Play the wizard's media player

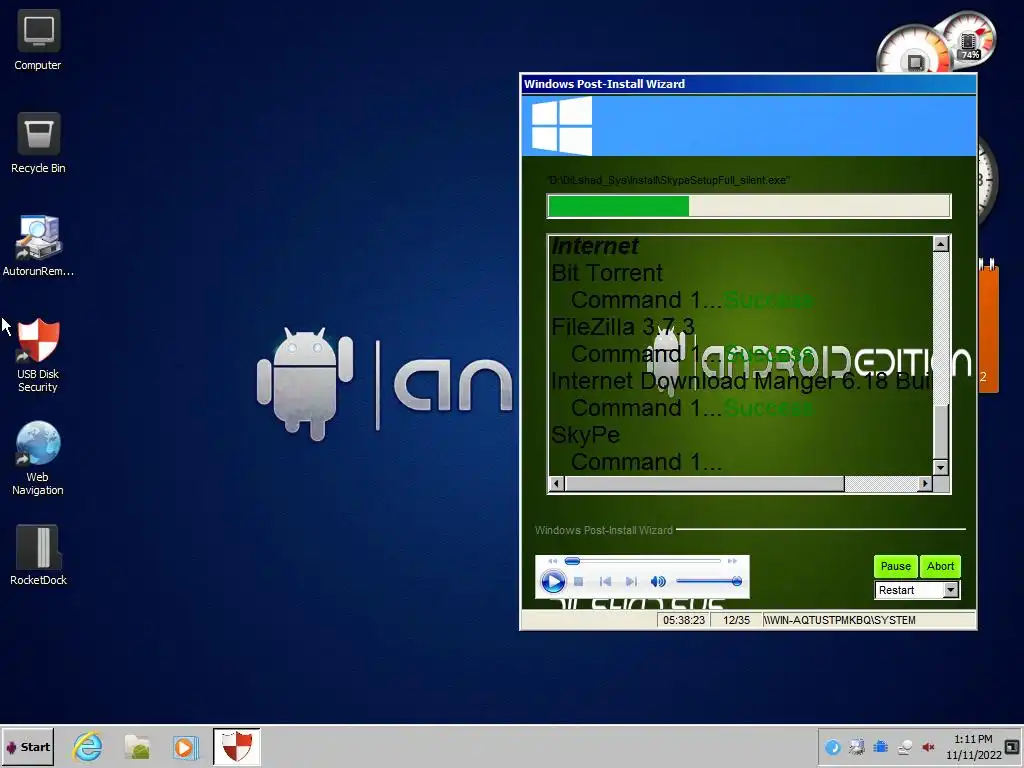(552, 581)
